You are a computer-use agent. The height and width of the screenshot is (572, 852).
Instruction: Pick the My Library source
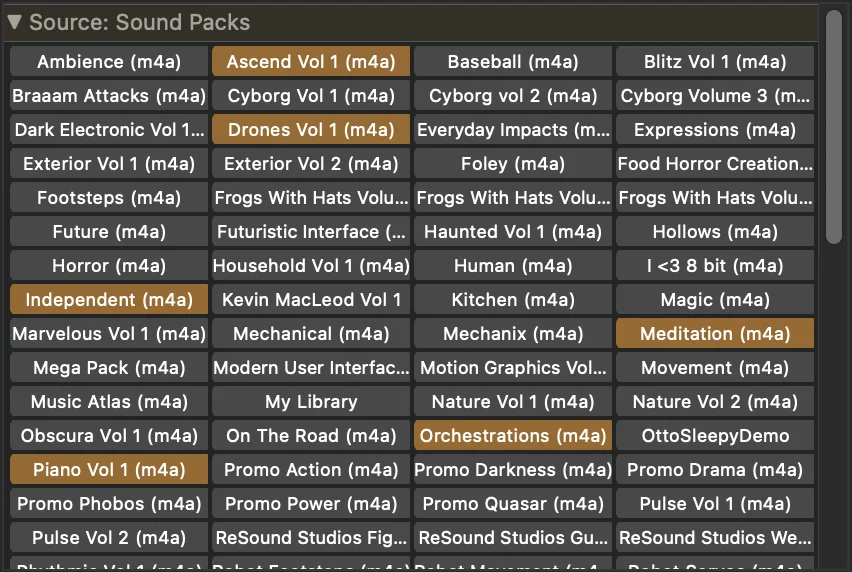pos(311,401)
